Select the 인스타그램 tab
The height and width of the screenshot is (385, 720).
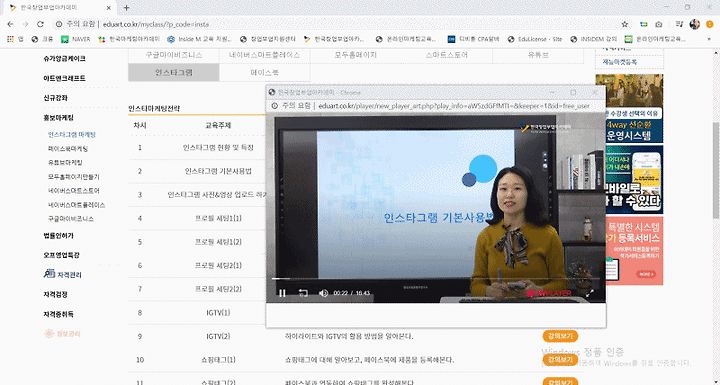click(x=174, y=73)
